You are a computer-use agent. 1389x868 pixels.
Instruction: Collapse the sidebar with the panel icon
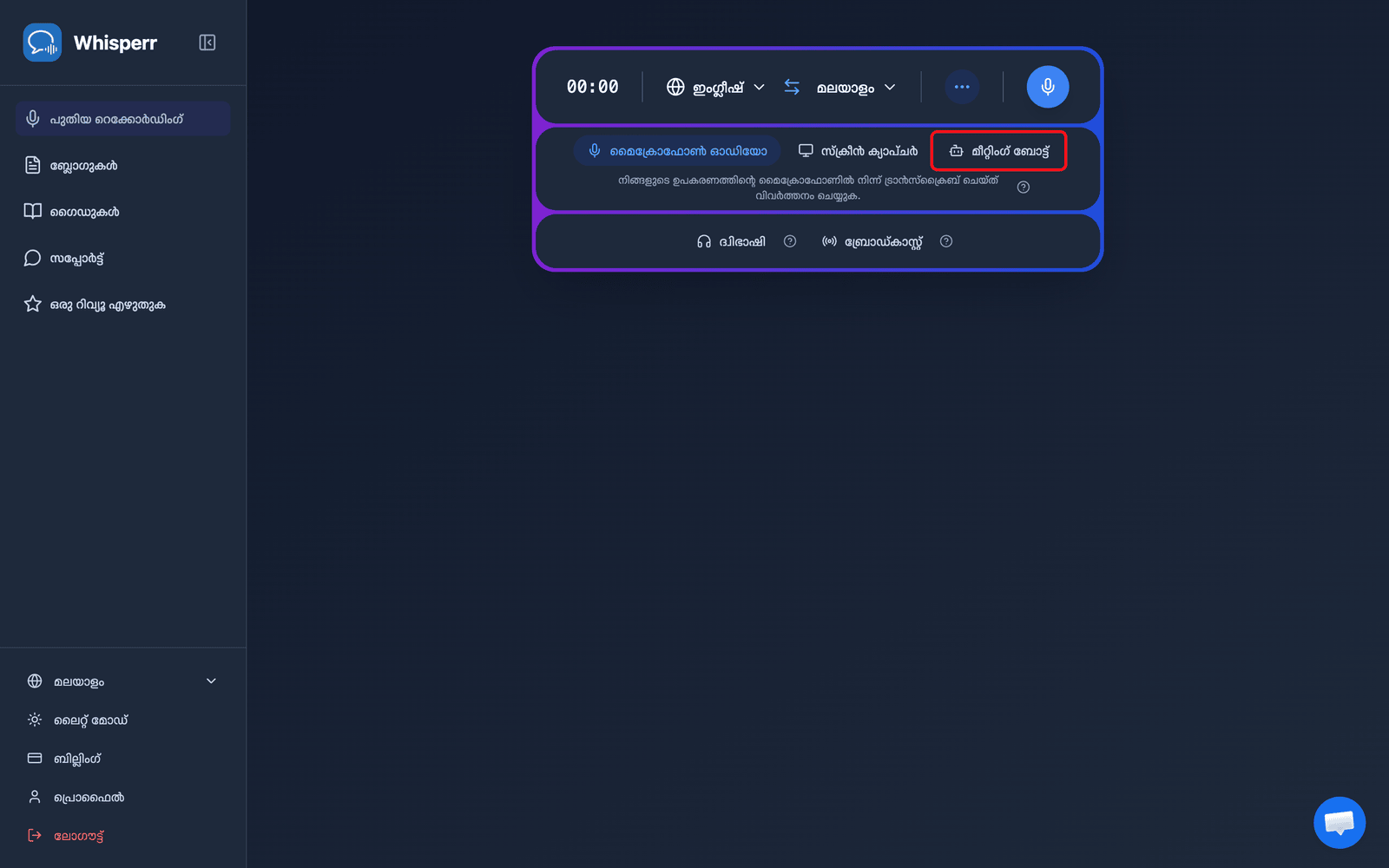tap(207, 43)
